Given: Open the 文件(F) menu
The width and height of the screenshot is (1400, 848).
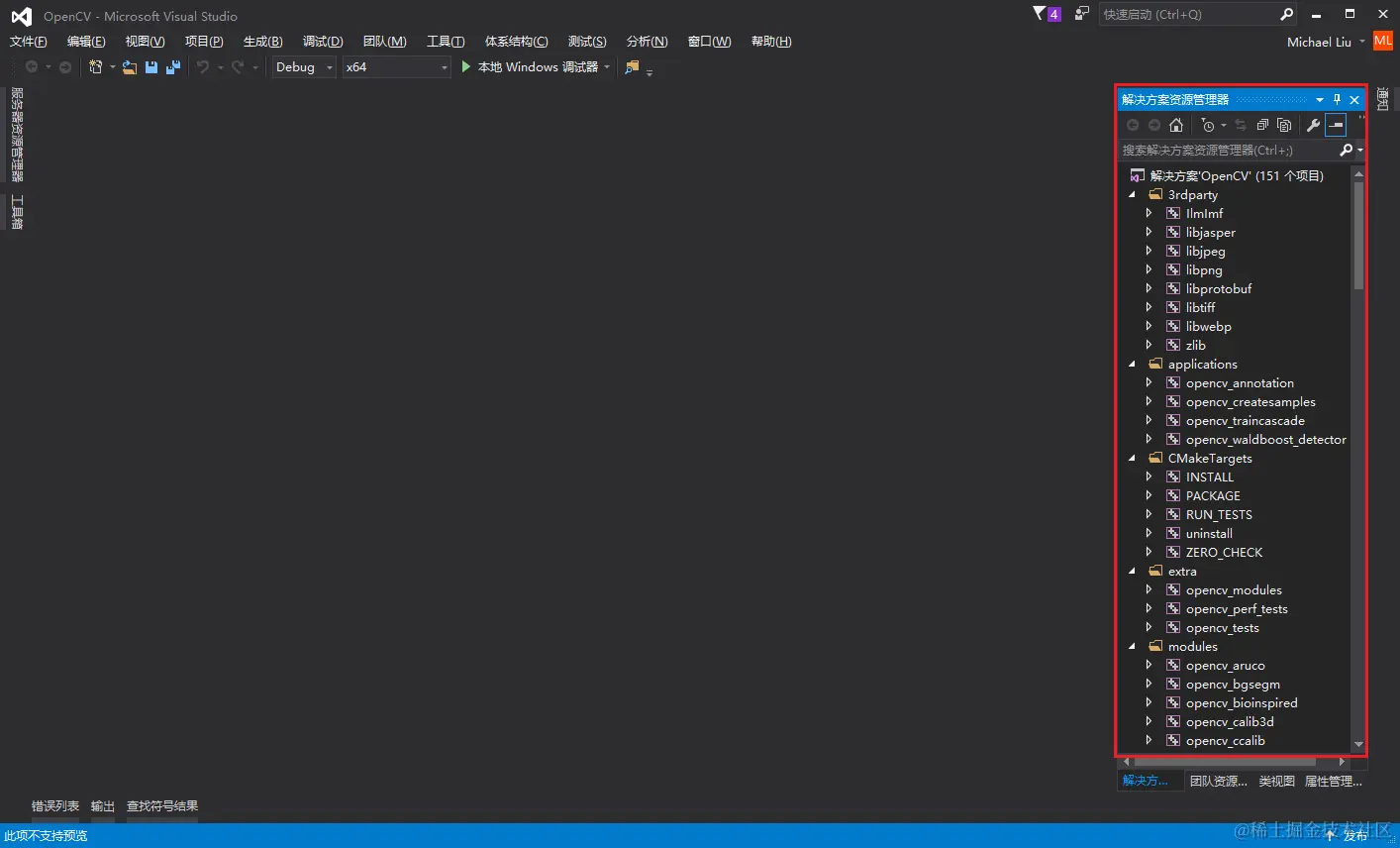Looking at the screenshot, I should tap(29, 42).
